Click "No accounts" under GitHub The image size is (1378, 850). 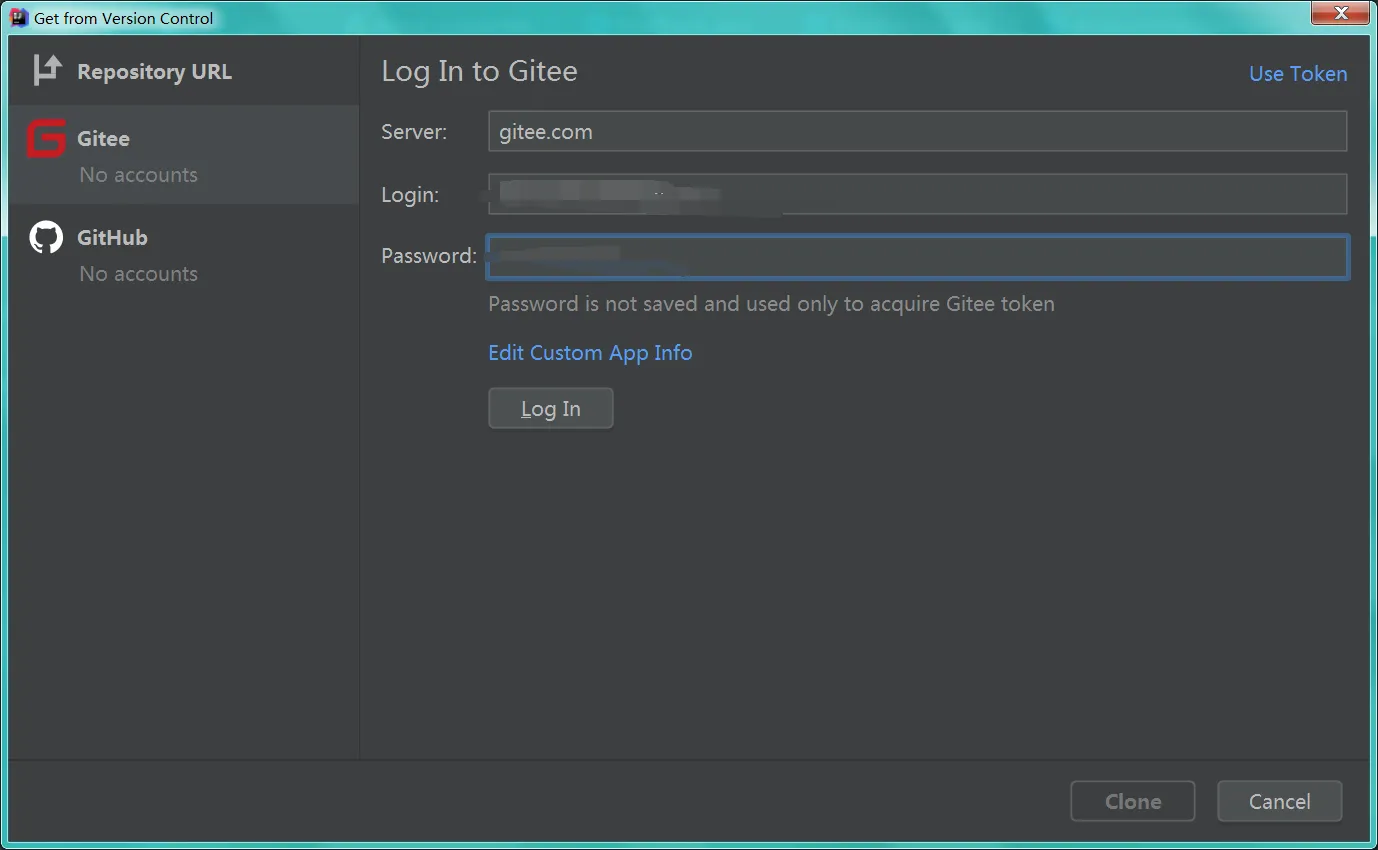[x=138, y=274]
